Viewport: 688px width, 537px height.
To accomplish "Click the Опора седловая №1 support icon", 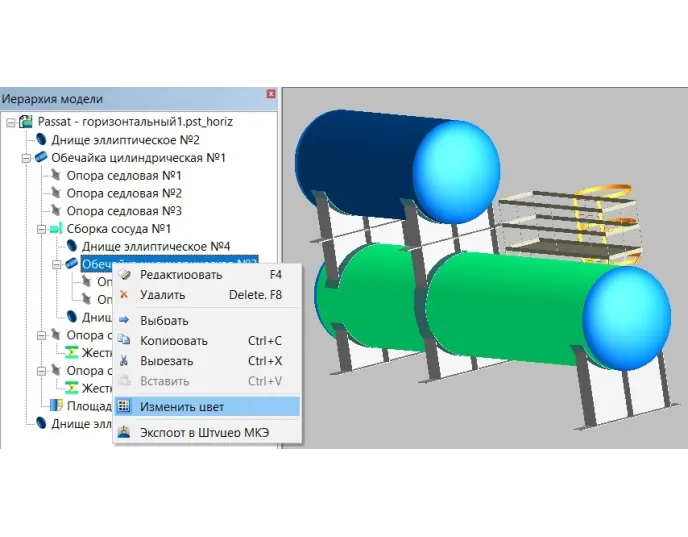I will point(56,176).
